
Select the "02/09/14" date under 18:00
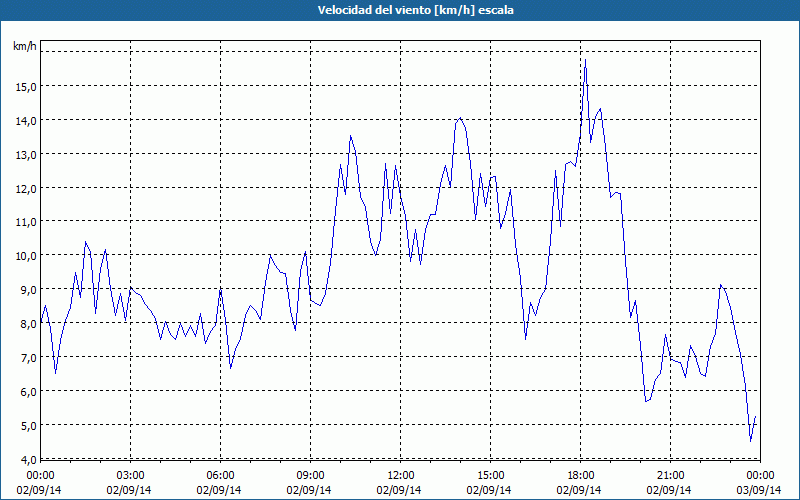click(x=579, y=490)
